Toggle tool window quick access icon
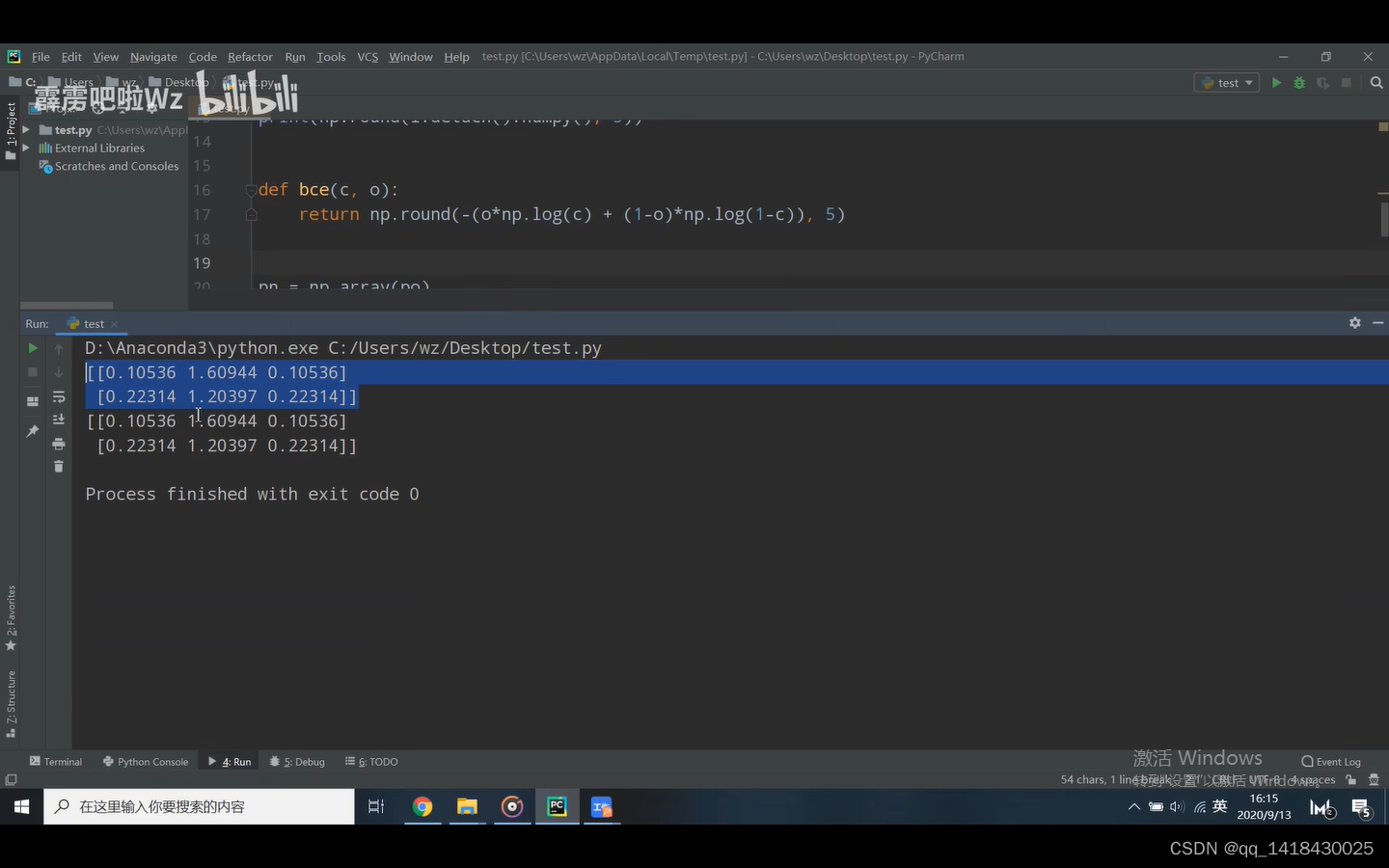The width and height of the screenshot is (1389, 868). [x=11, y=779]
